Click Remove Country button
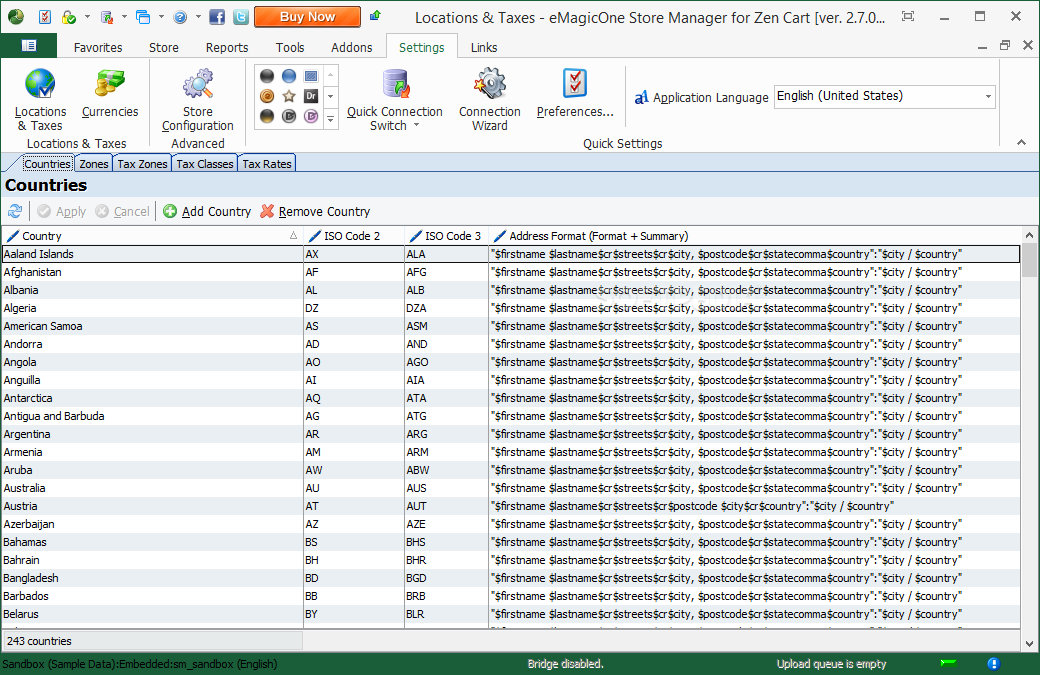The width and height of the screenshot is (1040, 675). coord(315,211)
